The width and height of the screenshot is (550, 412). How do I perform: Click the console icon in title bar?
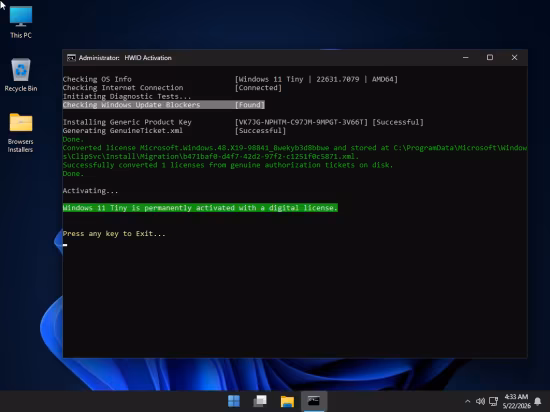pyautogui.click(x=71, y=58)
